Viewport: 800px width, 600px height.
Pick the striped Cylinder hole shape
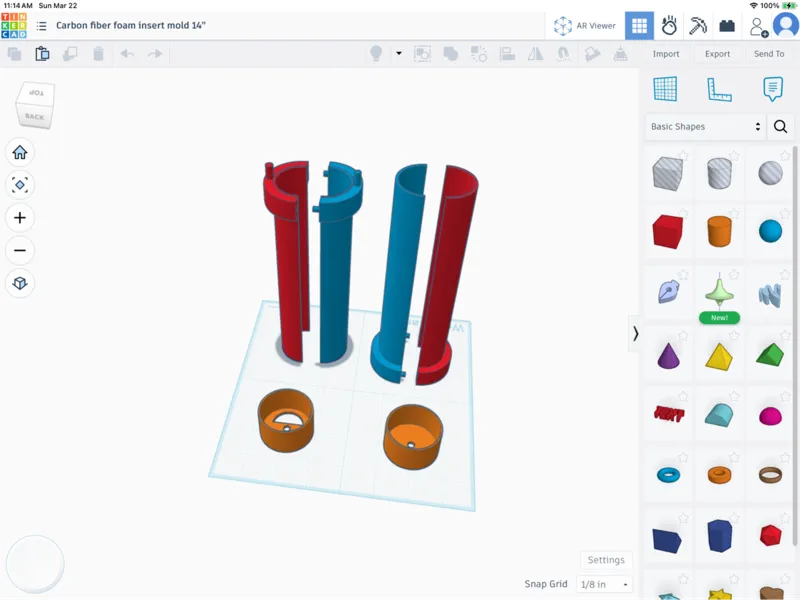(x=719, y=173)
